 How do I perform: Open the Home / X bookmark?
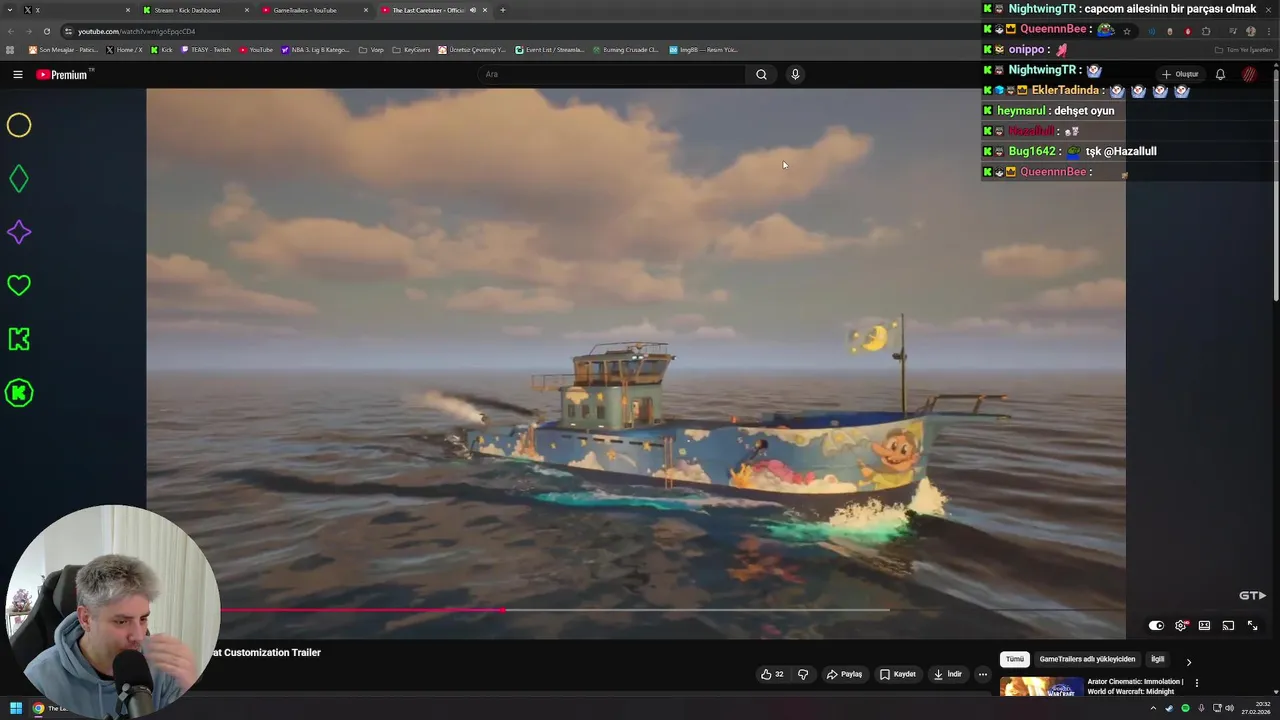[x=125, y=50]
